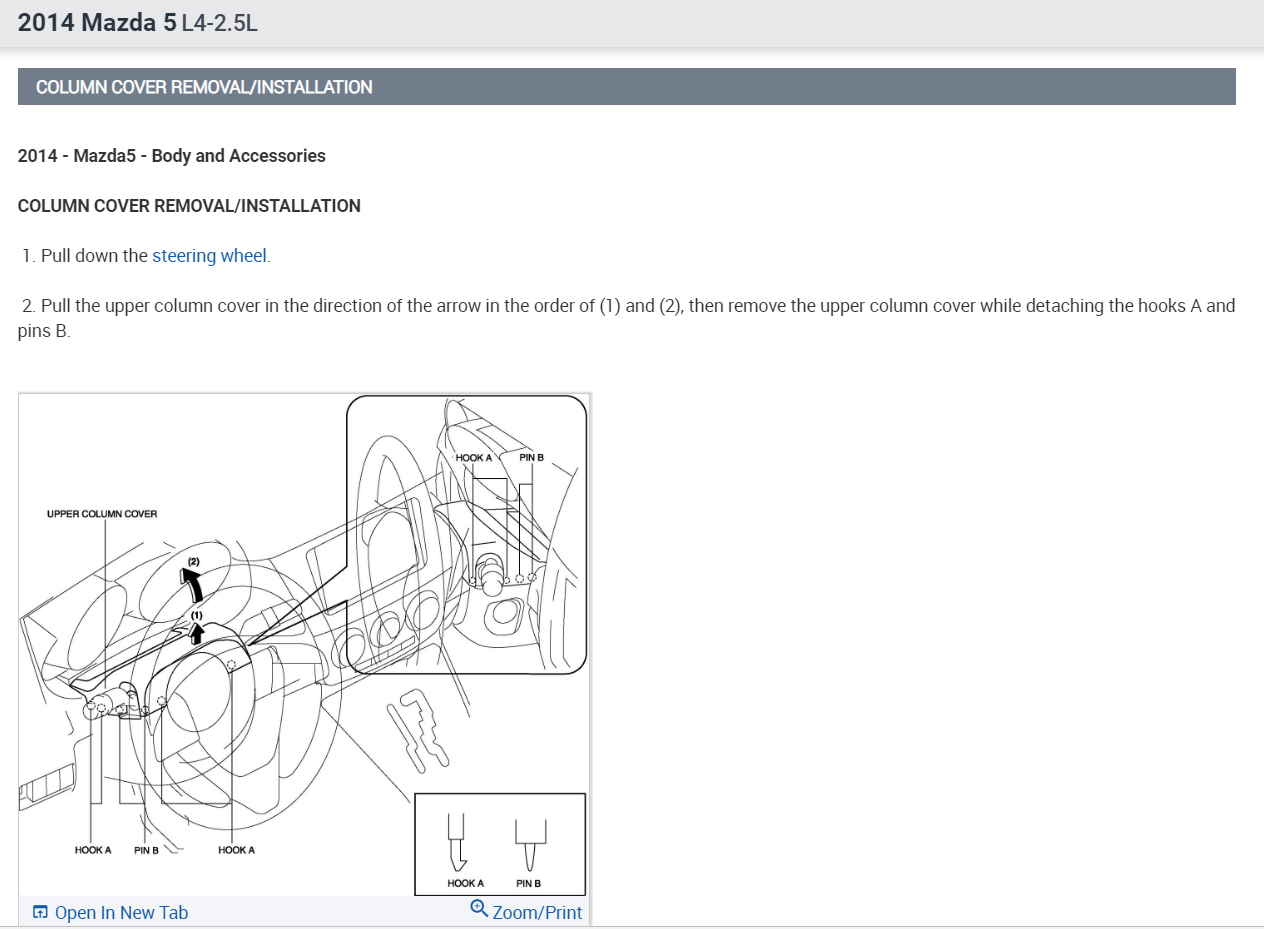Image resolution: width=1264 pixels, height=929 pixels.
Task: Click the magnifier icon beside Zoom/Print
Action: pos(479,909)
